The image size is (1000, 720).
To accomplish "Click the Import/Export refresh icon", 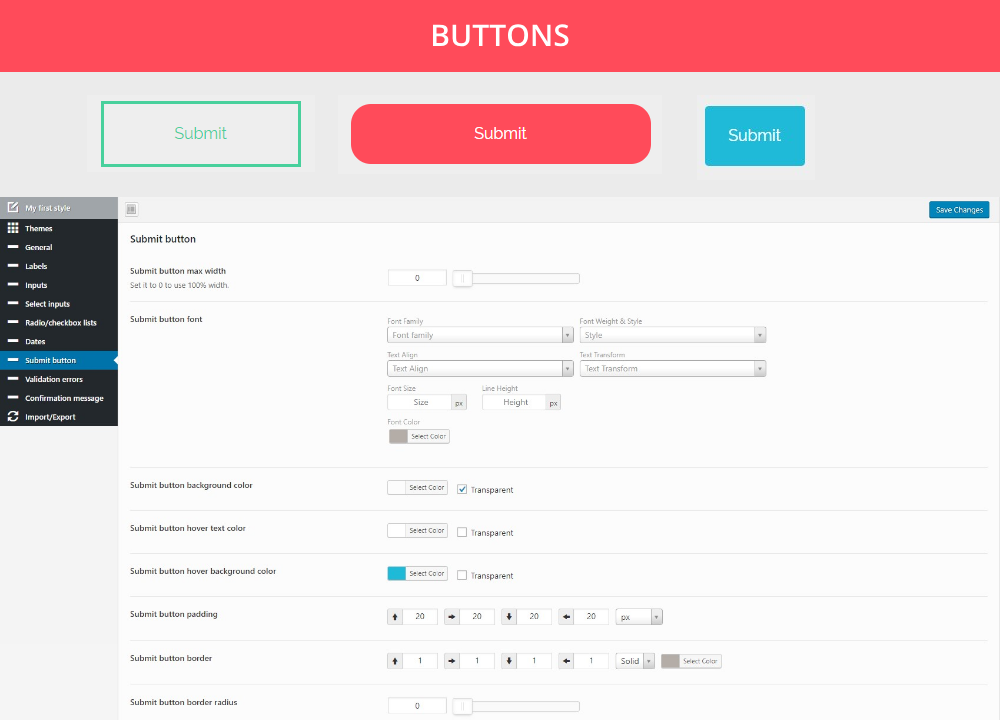I will click(13, 416).
